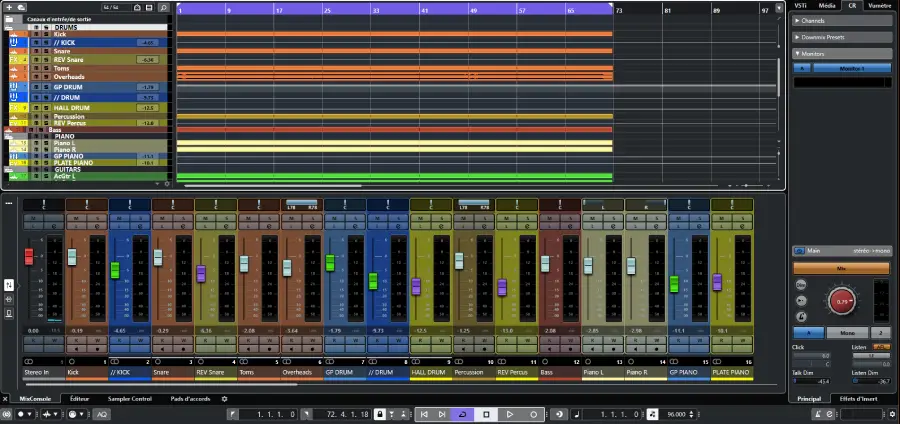Screen dimensions: 900x424
Task: Switch to the Média tab
Action: (x=827, y=5)
